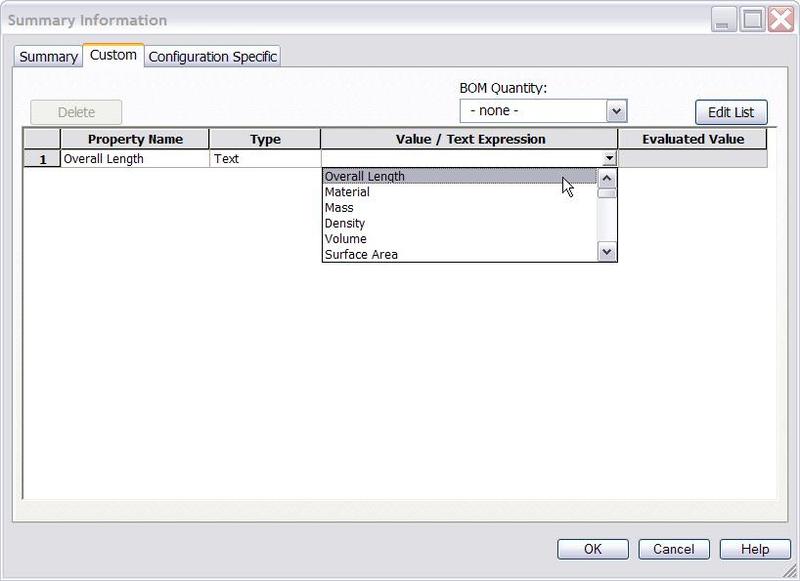Switch to the Summary tab
Viewport: 800px width, 581px height.
[48, 57]
